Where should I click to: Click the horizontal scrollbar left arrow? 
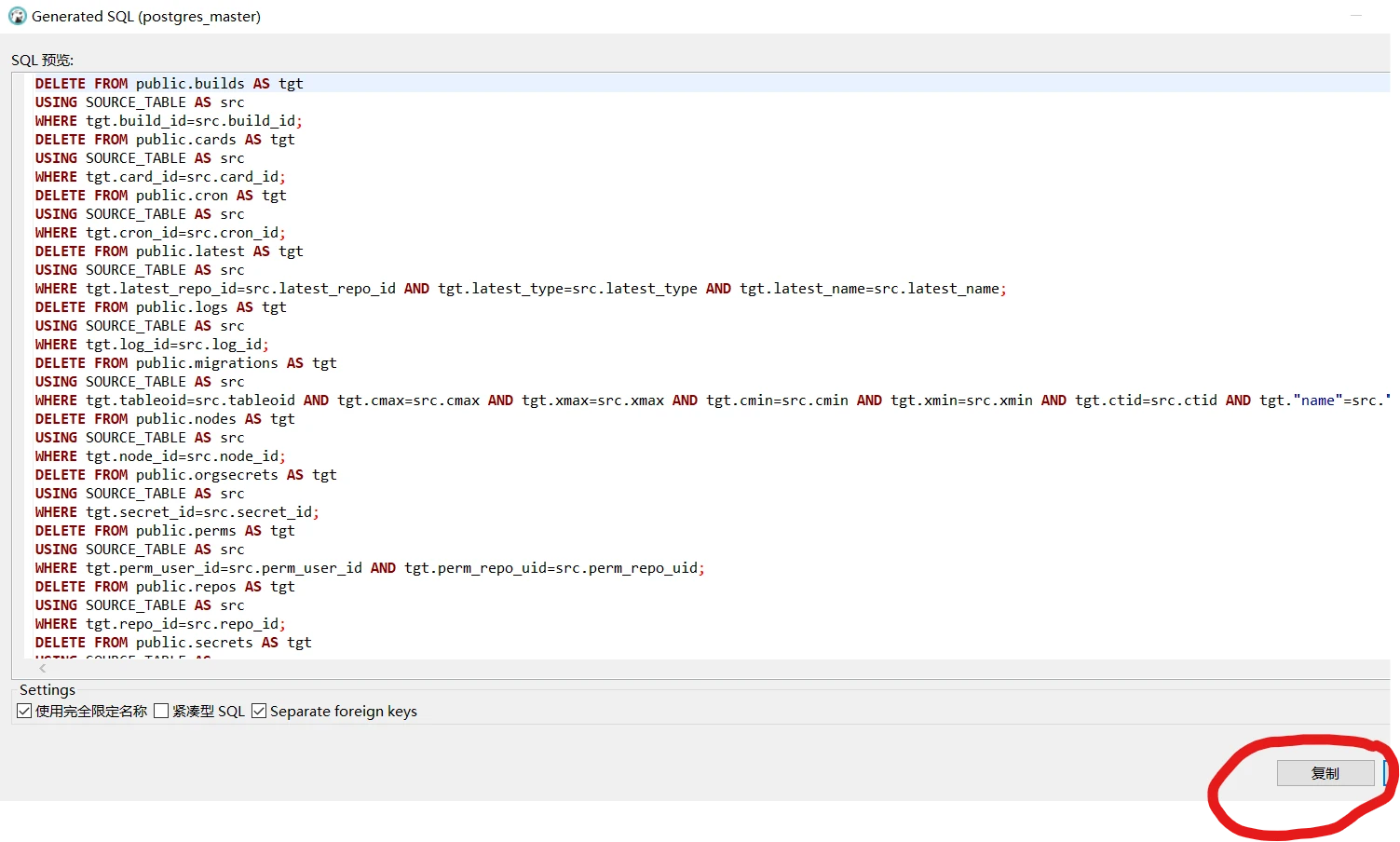coord(43,668)
